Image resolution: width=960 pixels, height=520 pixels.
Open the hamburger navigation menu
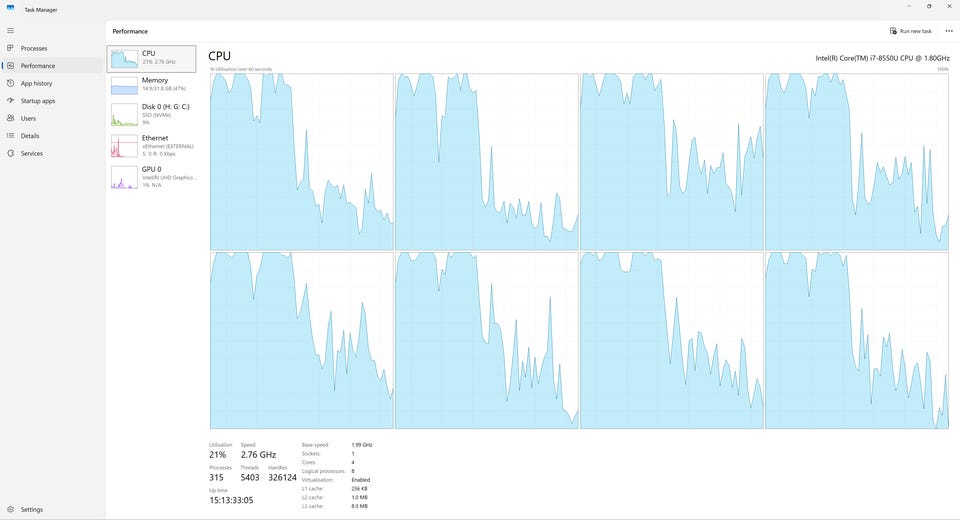coord(10,31)
